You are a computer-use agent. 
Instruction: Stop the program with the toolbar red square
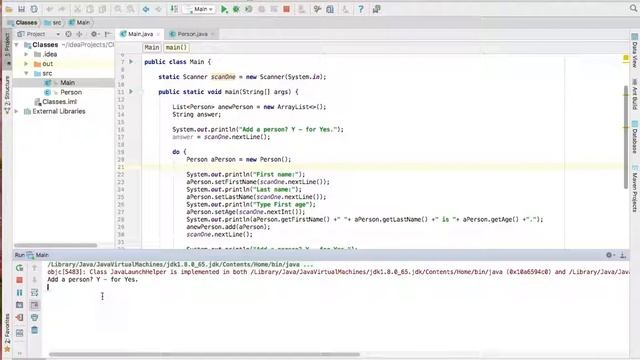tap(287, 9)
